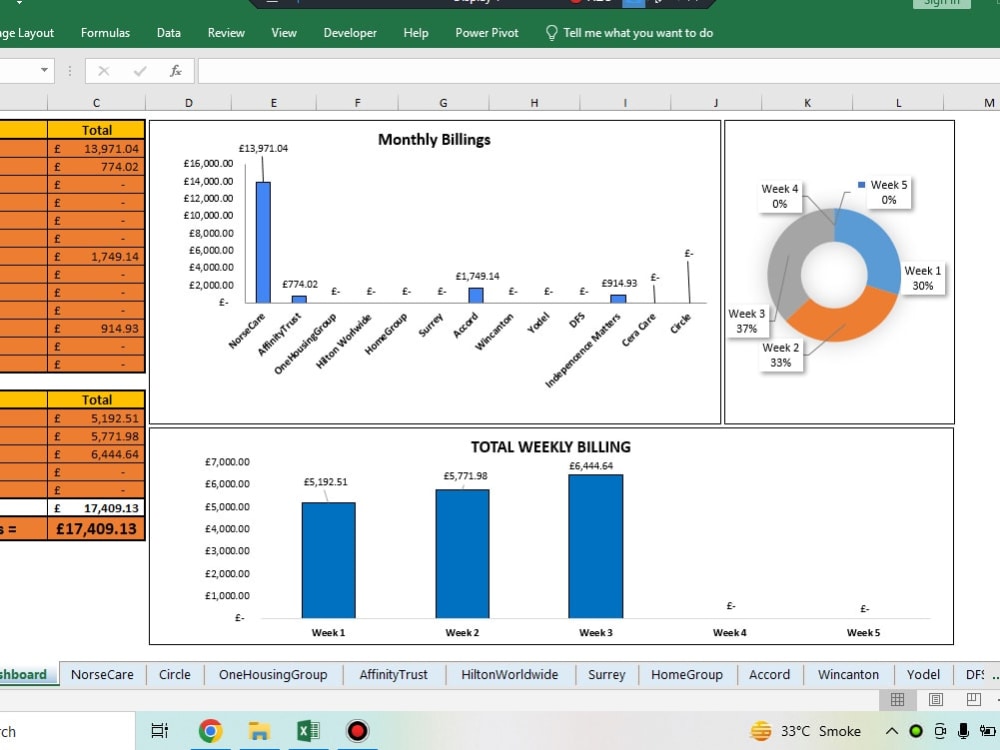Open the Review ribbon tab
The width and height of the screenshot is (1000, 750).
[x=226, y=33]
